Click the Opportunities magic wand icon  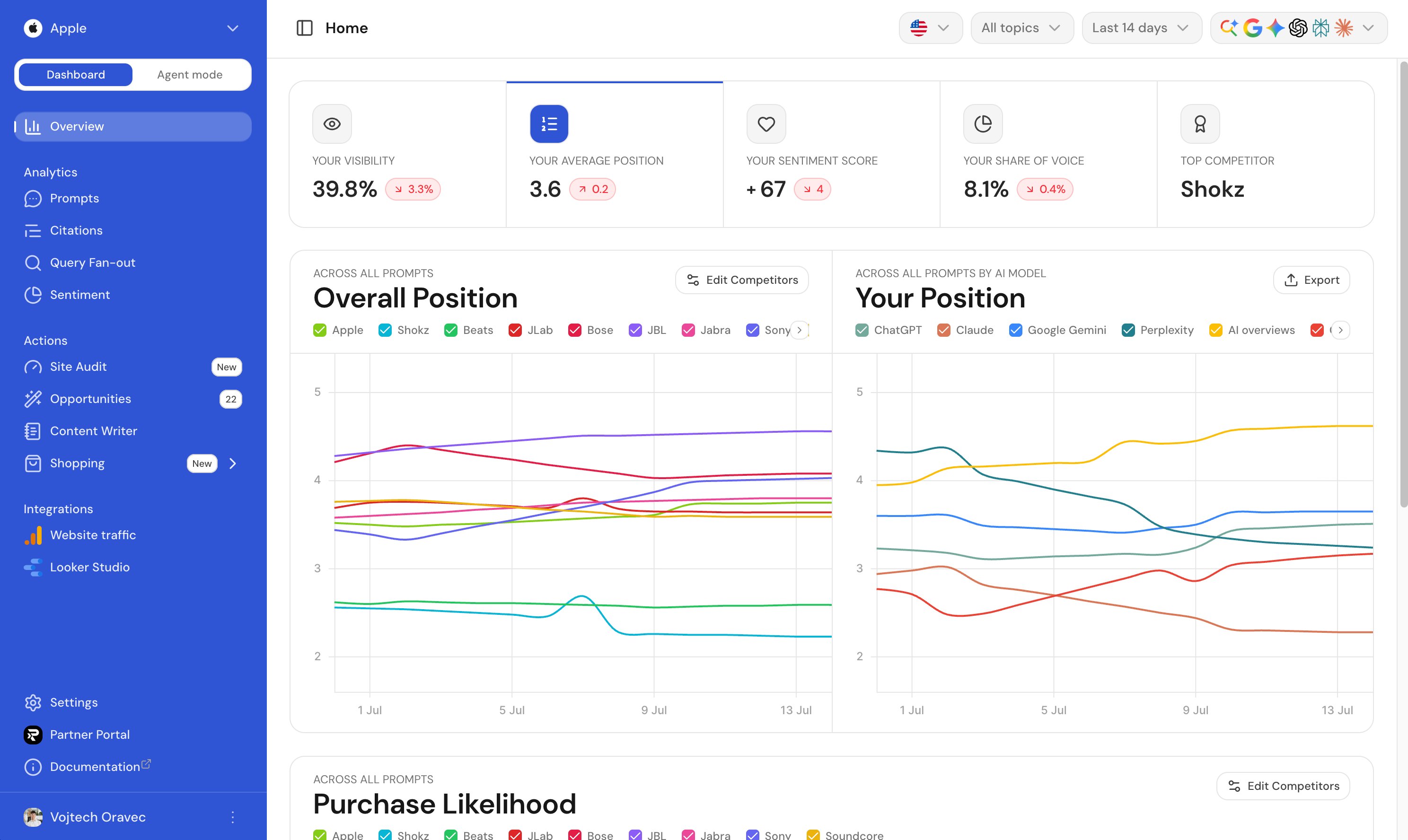pyautogui.click(x=33, y=399)
